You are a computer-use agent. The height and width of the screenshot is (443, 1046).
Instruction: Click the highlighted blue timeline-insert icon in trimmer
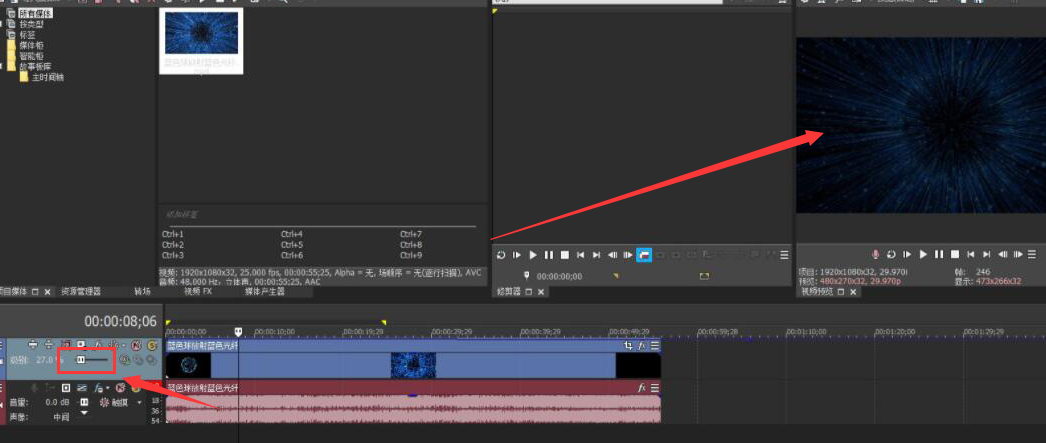[644, 255]
